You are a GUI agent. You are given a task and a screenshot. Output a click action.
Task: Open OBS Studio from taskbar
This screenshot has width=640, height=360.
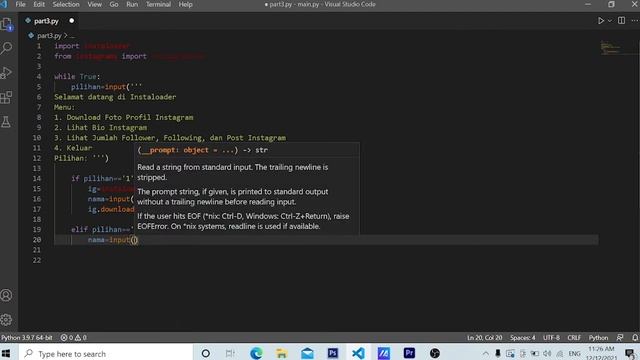[435, 353]
